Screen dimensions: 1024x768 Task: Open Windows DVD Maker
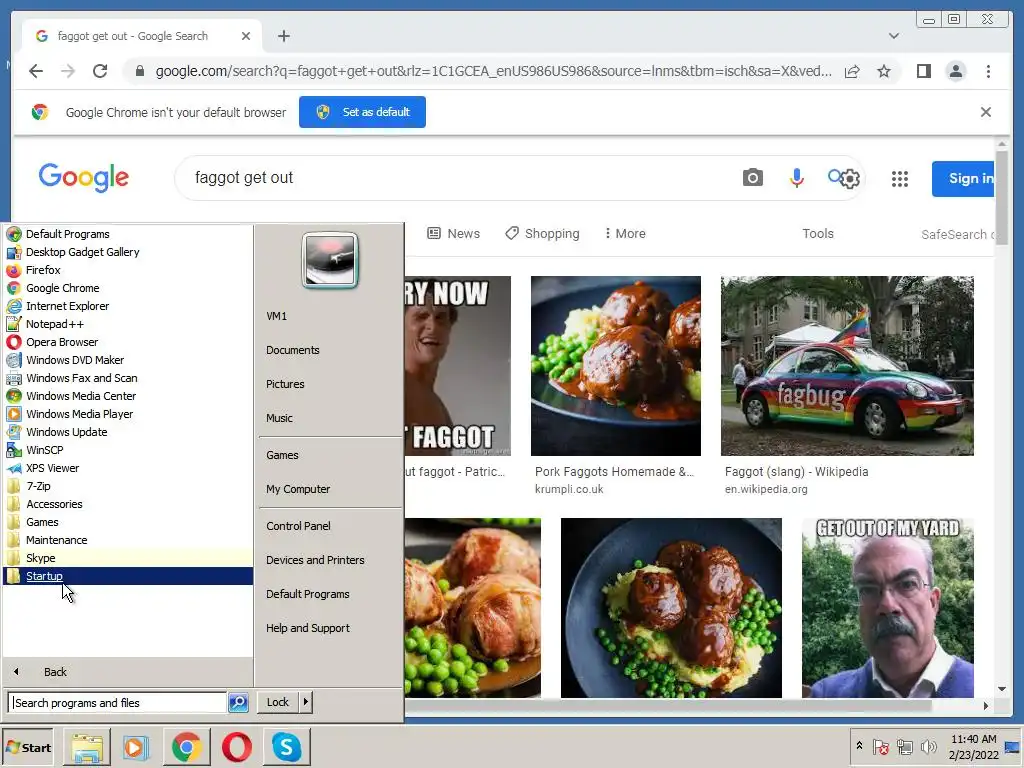click(x=129, y=360)
